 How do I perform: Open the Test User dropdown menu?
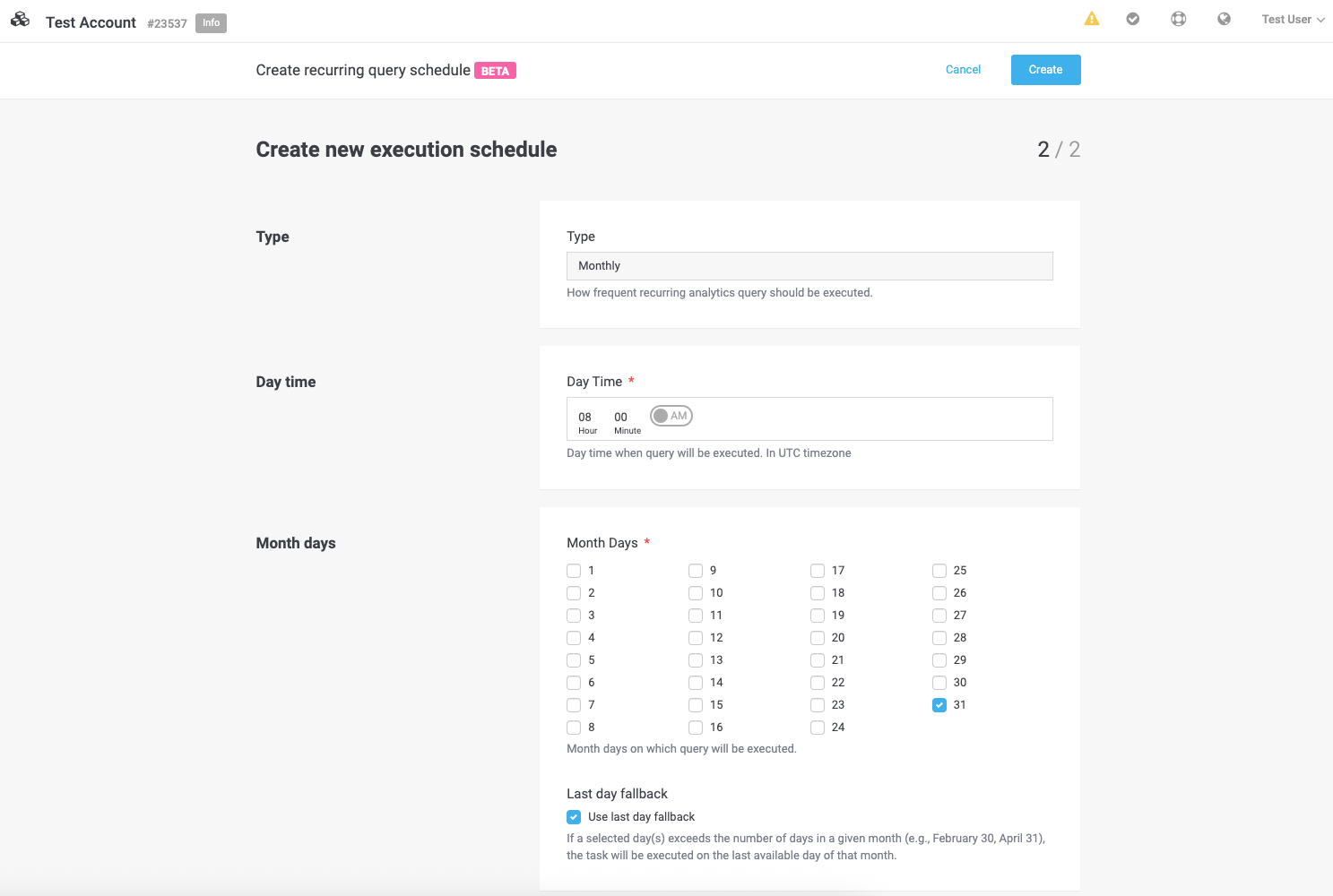pos(1292,19)
